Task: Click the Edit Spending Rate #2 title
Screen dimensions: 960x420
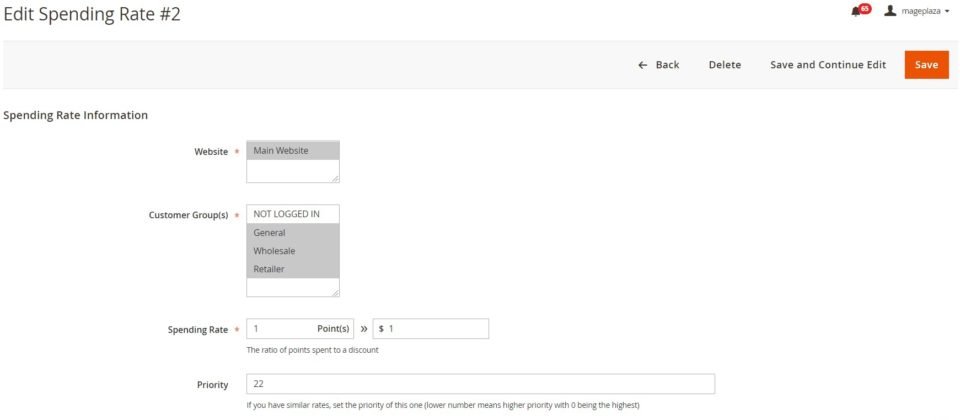Action: 92,14
